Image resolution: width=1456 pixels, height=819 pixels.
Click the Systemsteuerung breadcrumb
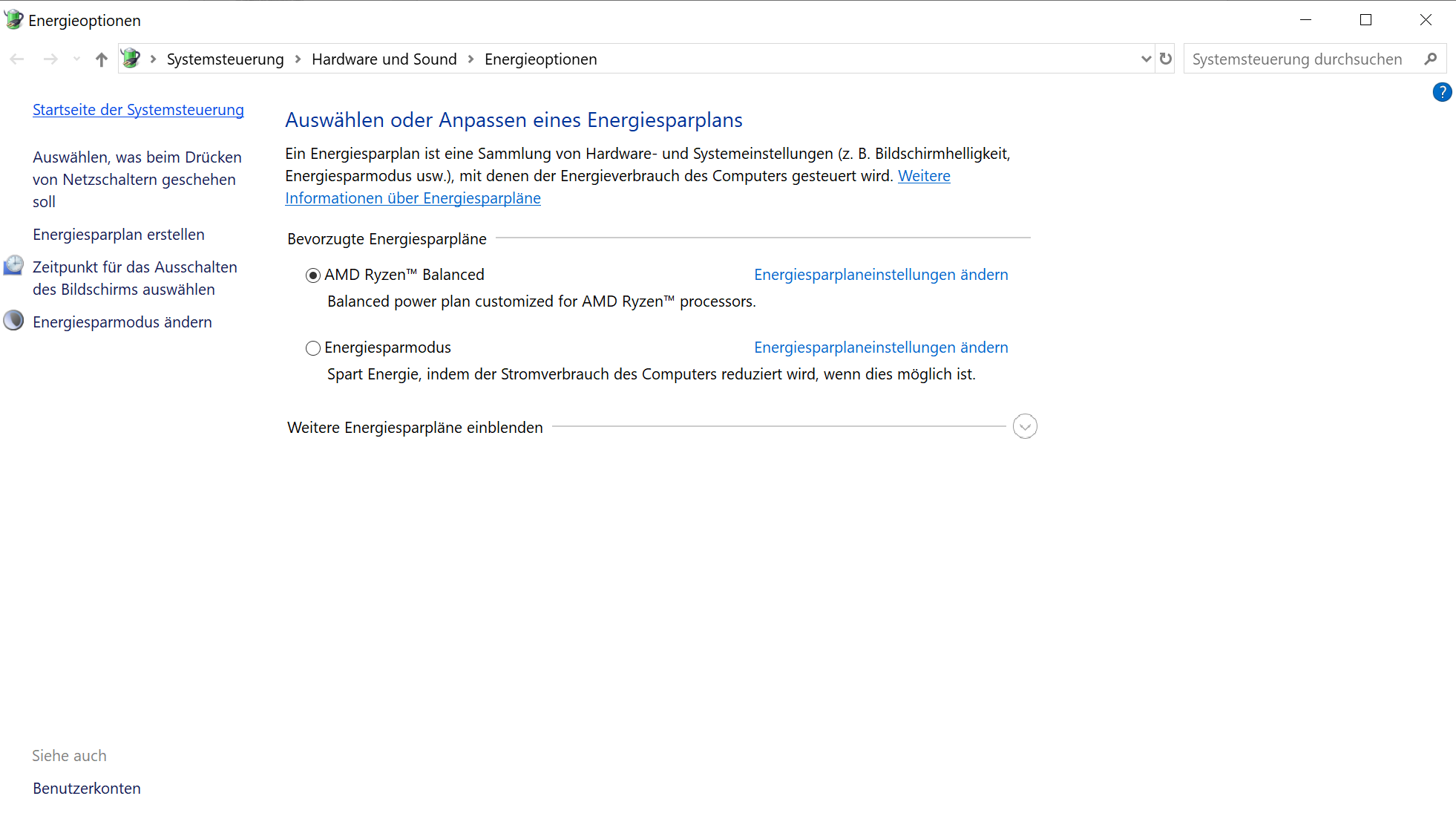pyautogui.click(x=225, y=59)
